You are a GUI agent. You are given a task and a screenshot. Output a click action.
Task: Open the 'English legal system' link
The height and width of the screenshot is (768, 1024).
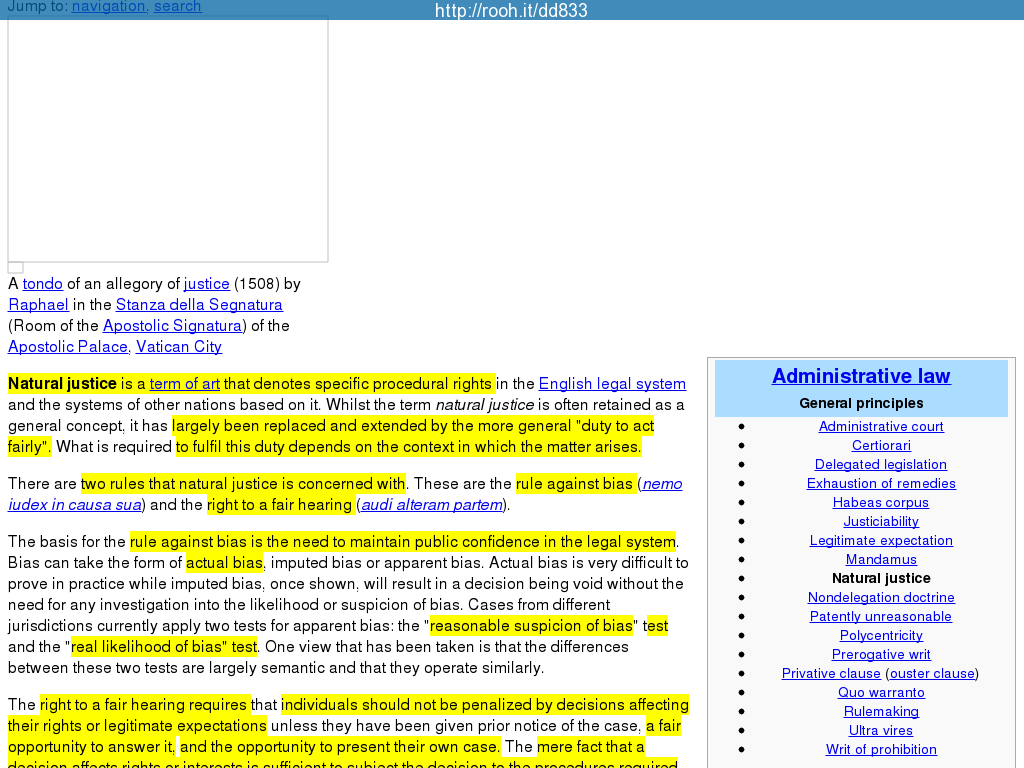[x=612, y=384]
